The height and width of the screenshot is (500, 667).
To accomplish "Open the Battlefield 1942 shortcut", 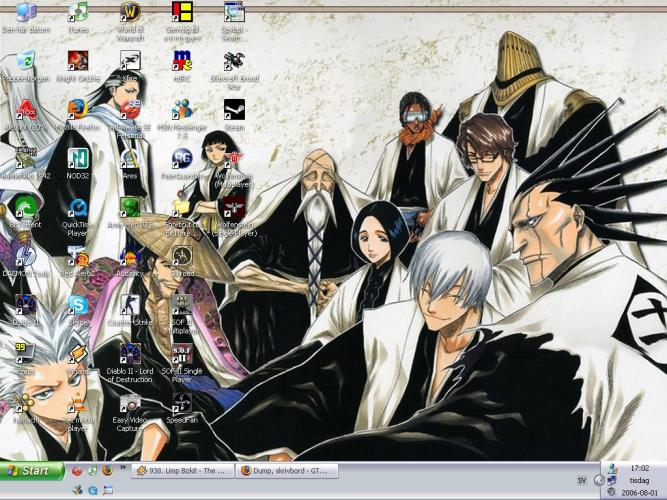I will [x=26, y=164].
